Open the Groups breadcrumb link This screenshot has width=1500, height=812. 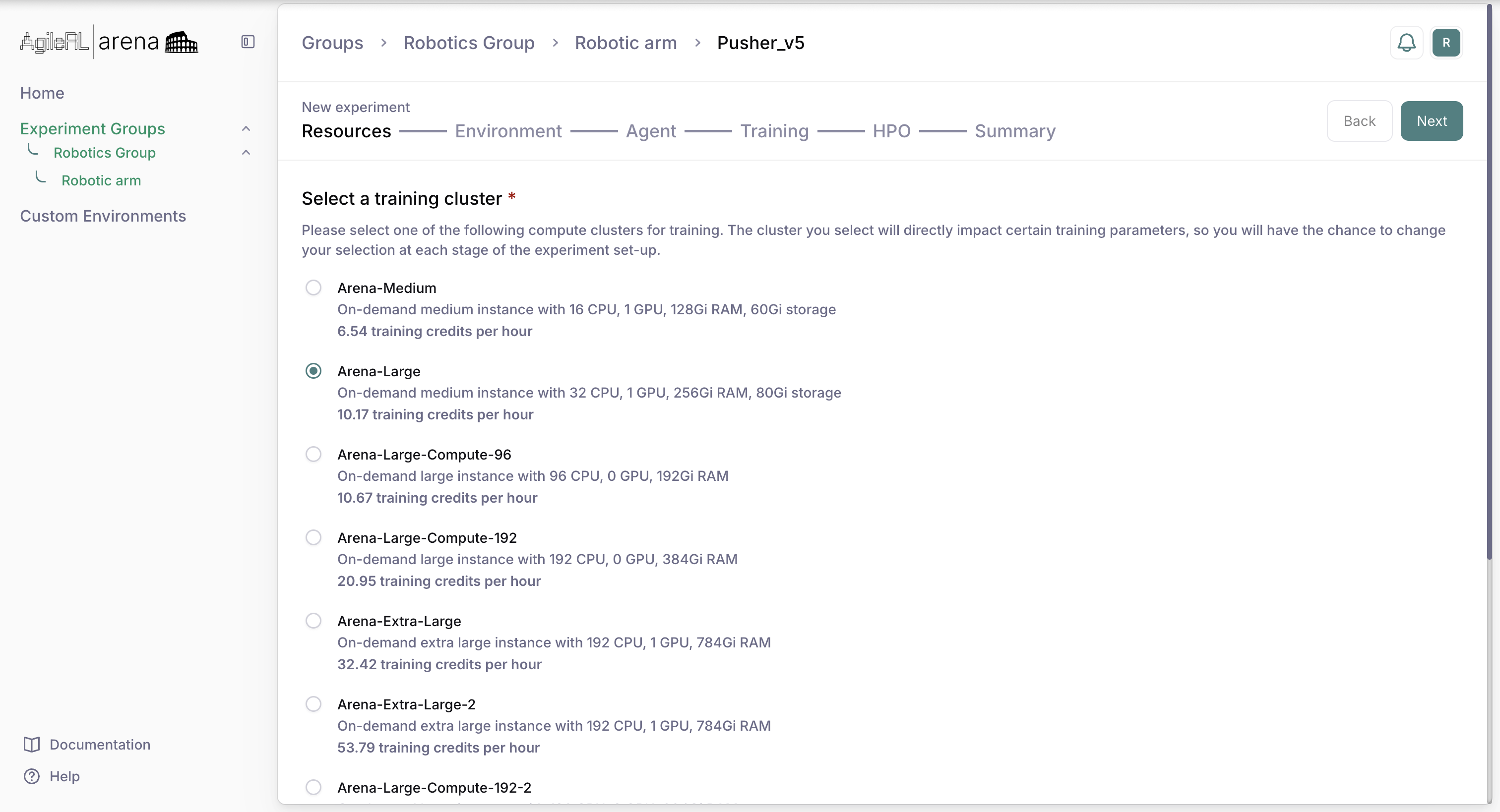(332, 42)
